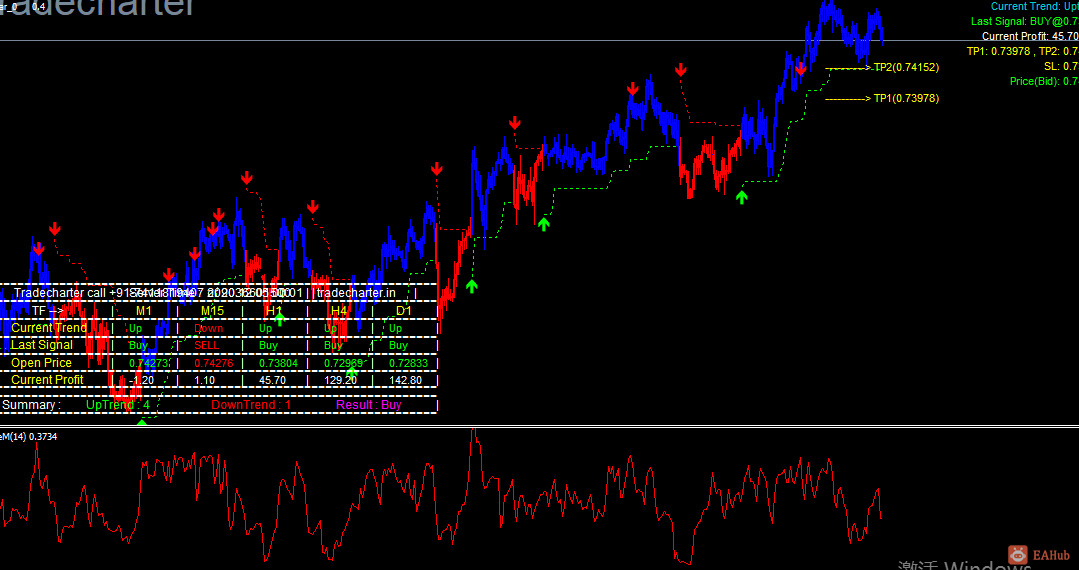Click the open price 0.72833 cell
The image size is (1079, 570).
409,363
